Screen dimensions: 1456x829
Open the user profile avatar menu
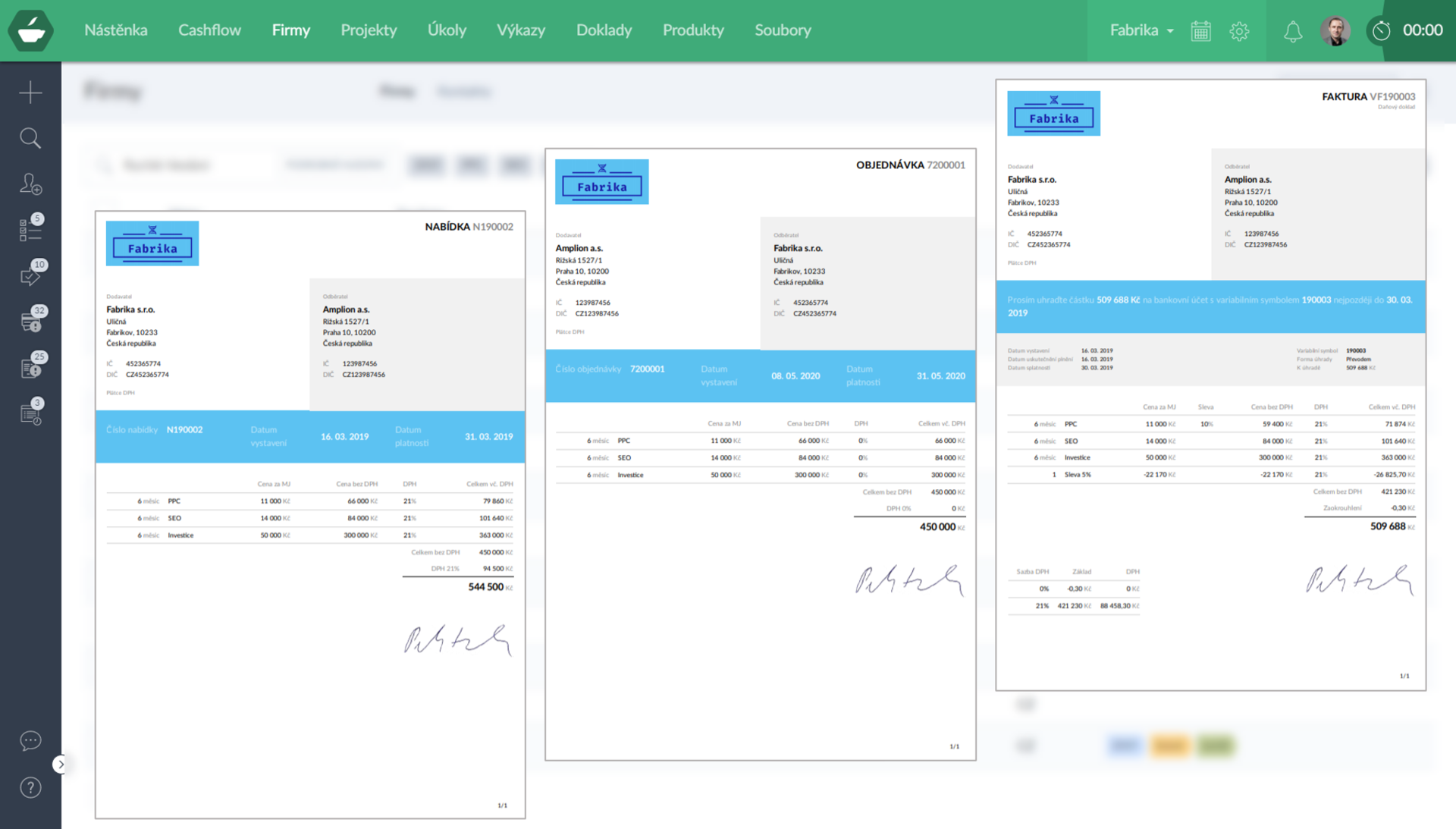(x=1335, y=31)
